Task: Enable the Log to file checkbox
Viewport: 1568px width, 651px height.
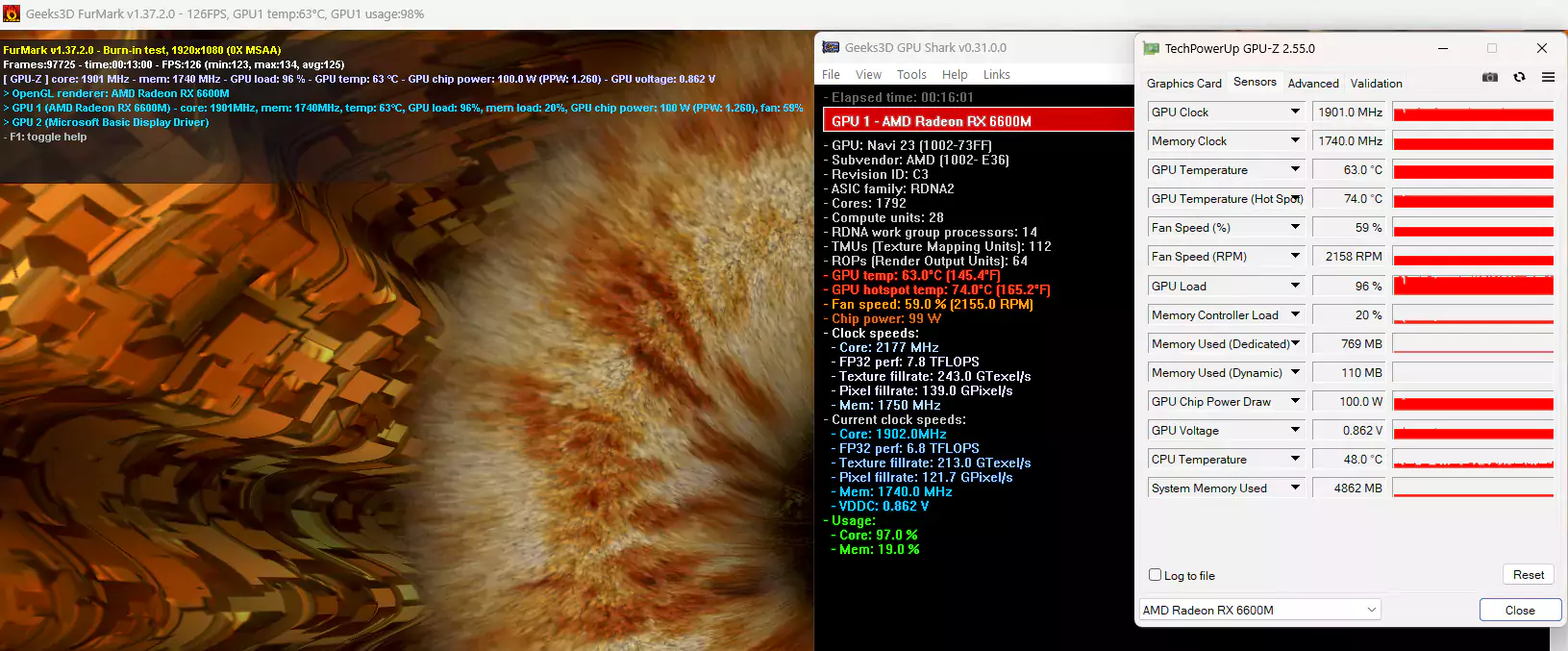Action: 1156,575
